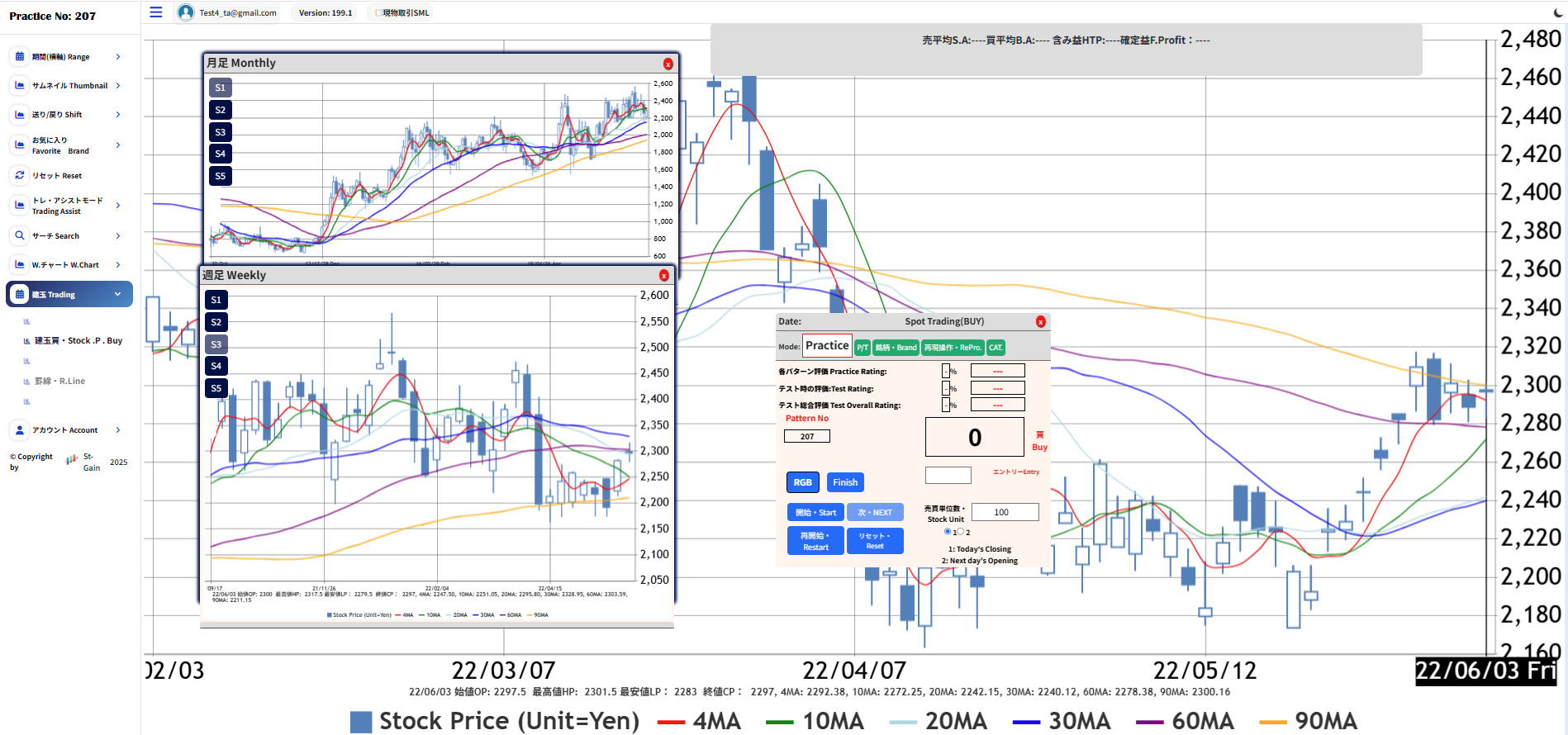Toggle the 現物取引SML checkbox
The width and height of the screenshot is (1568, 735).
coord(378,13)
